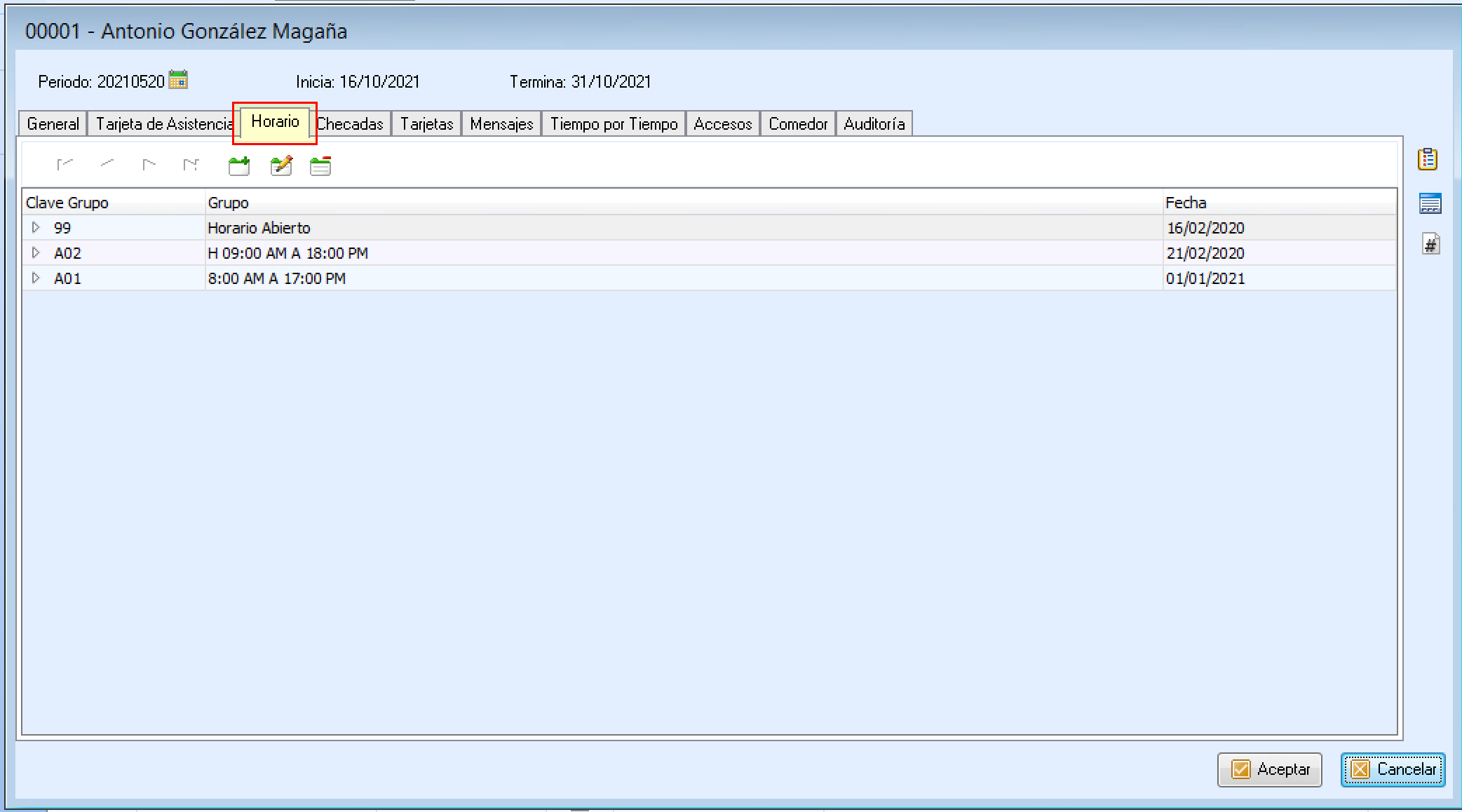Open the Auditoría tab
The image size is (1462, 812).
point(874,124)
